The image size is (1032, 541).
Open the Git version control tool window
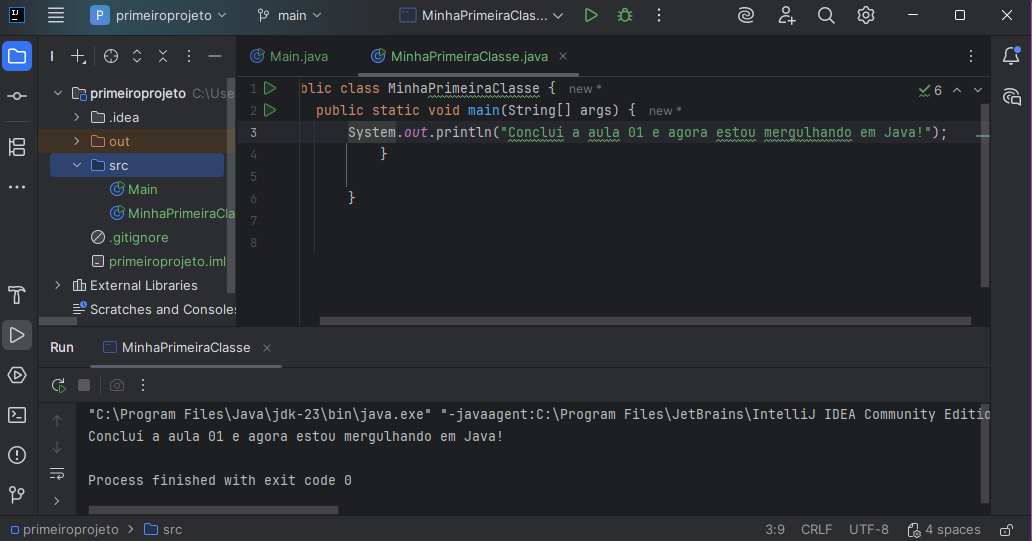pyautogui.click(x=17, y=494)
